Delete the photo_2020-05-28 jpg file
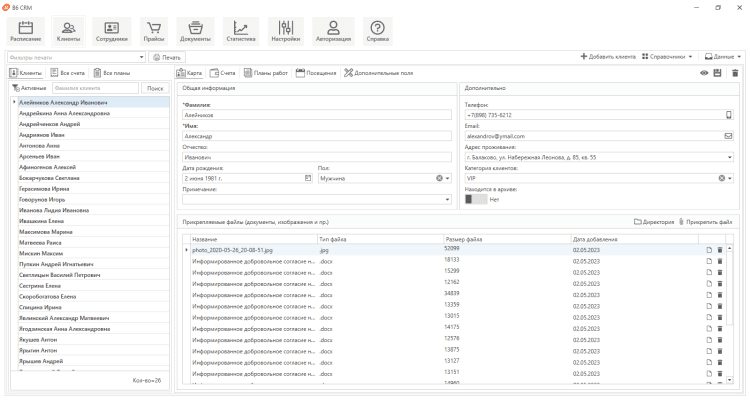750x403 pixels. [x=719, y=249]
